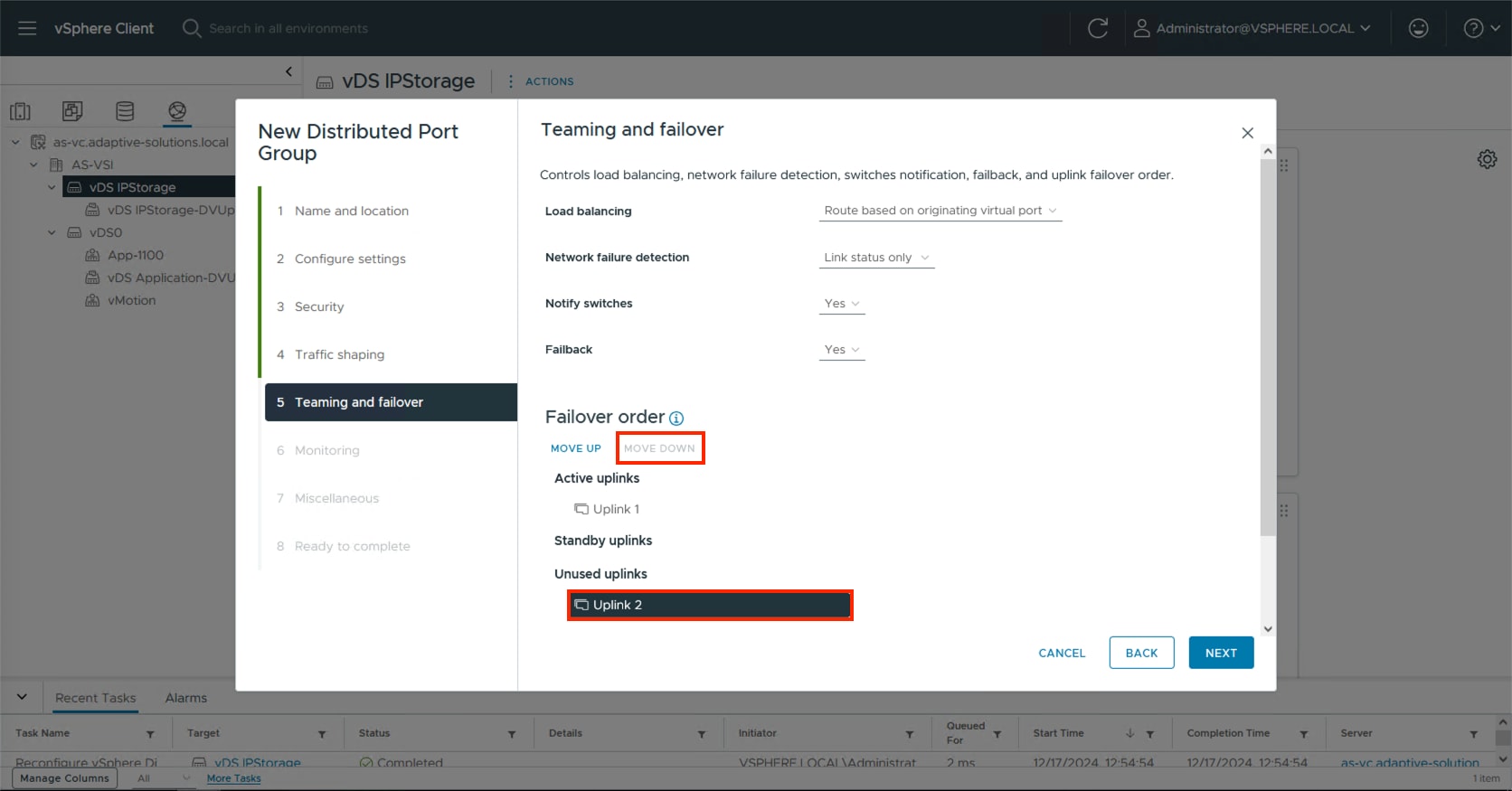
Task: Click MOVE UP in failover order
Action: (x=576, y=448)
